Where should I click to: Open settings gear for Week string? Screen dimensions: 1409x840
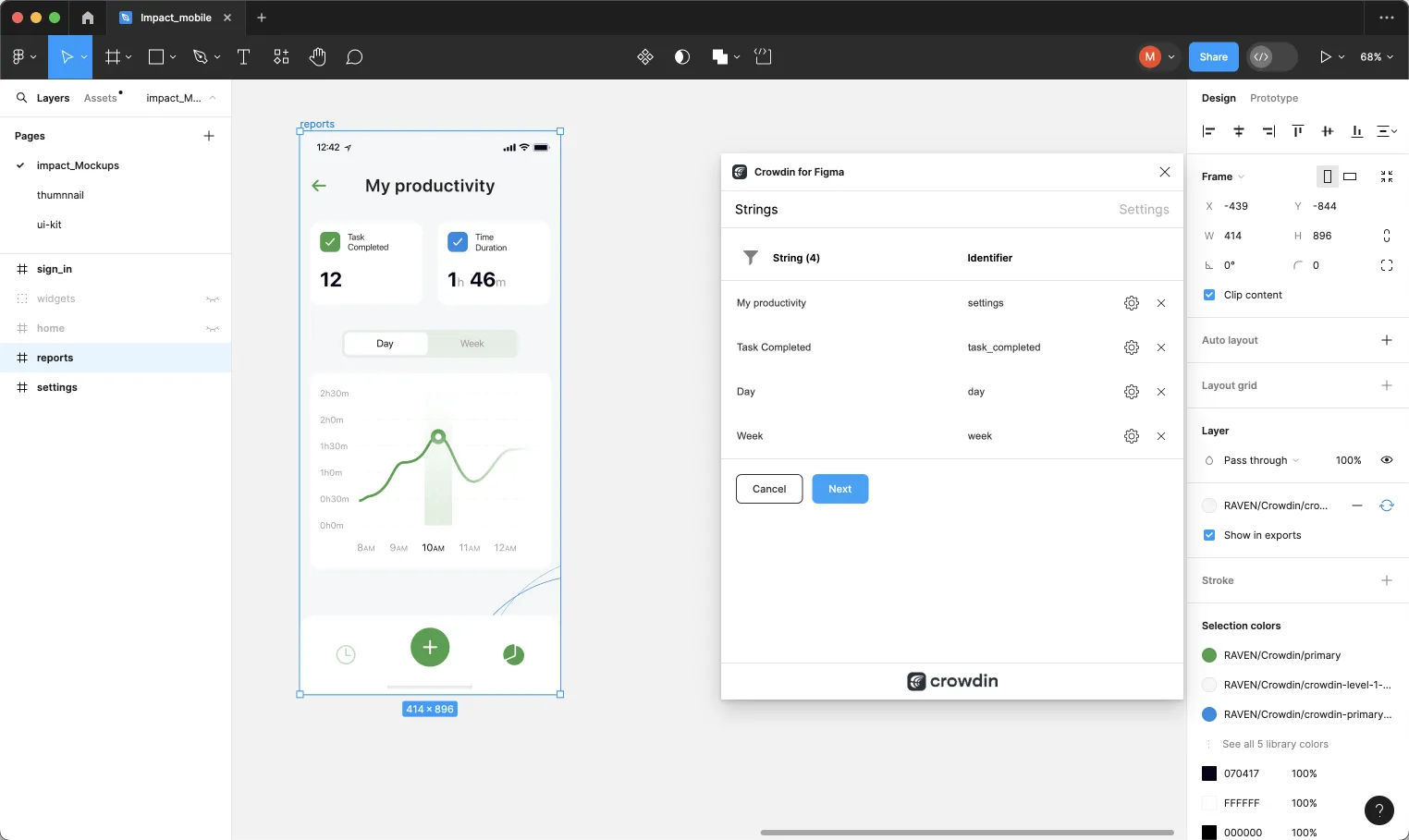click(1132, 436)
